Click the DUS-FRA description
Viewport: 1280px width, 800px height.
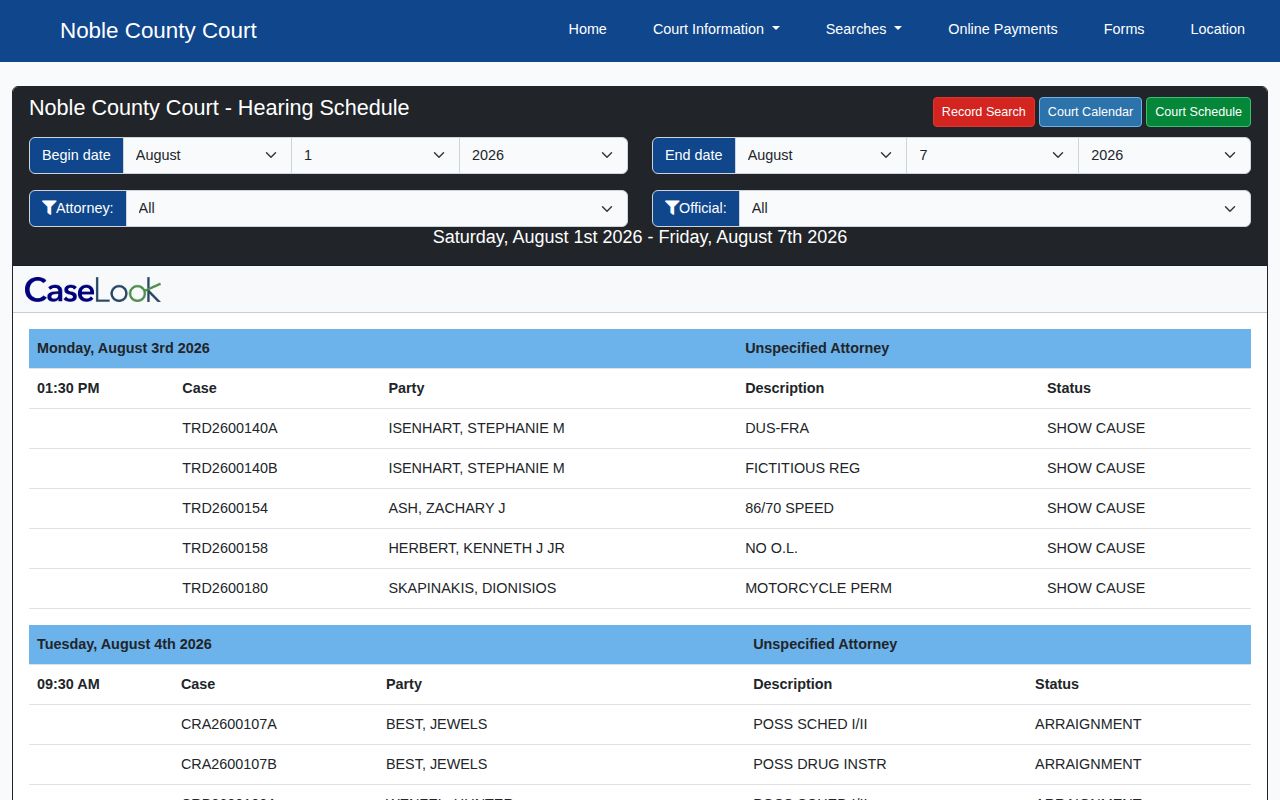point(777,428)
